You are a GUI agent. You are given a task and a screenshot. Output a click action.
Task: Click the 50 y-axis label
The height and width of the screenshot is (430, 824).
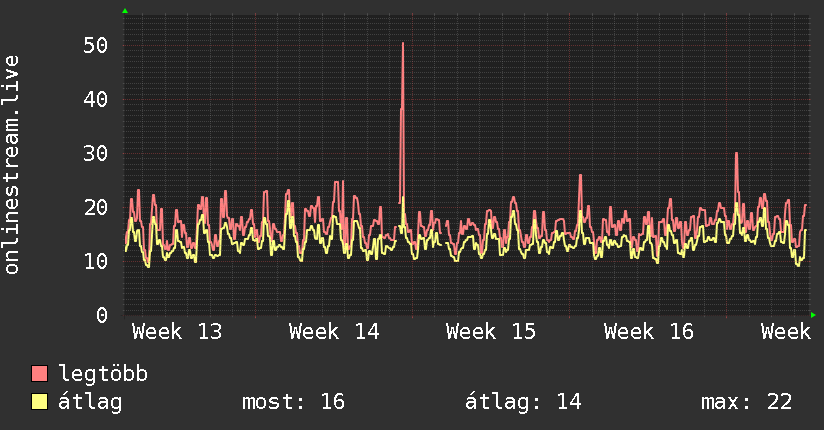tap(96, 45)
